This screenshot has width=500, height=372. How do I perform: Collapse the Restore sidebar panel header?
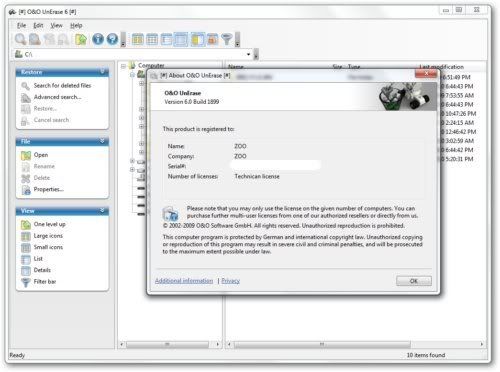click(62, 72)
